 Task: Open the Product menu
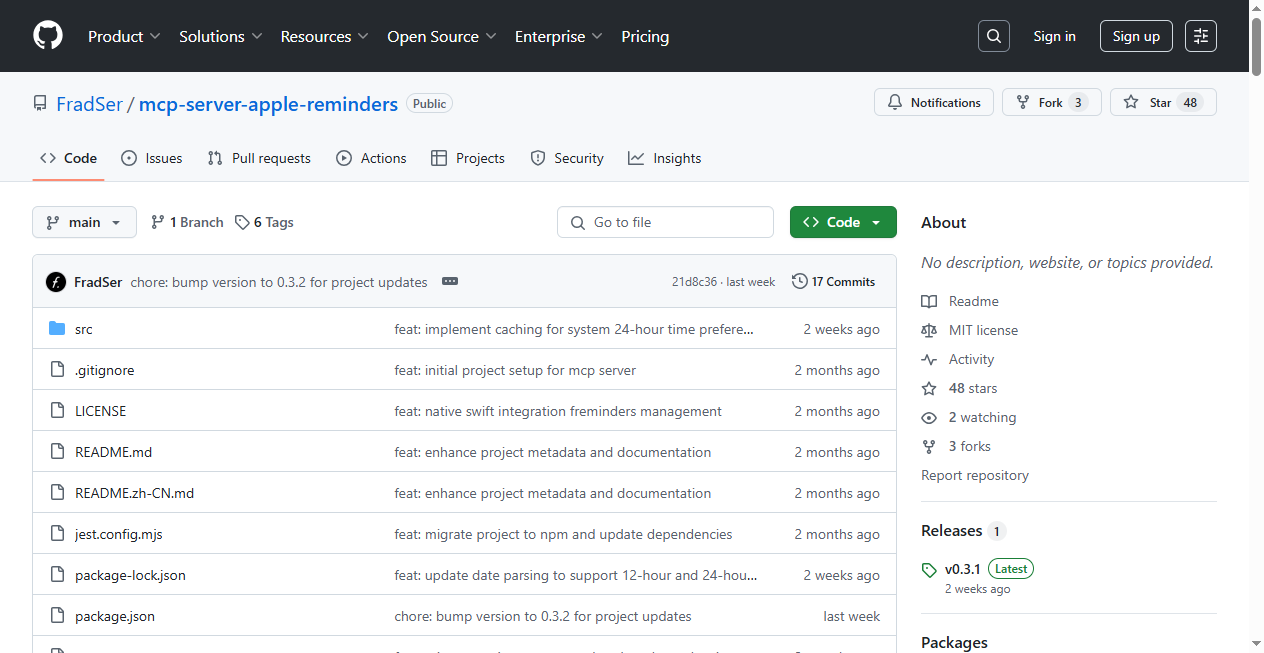(x=124, y=36)
